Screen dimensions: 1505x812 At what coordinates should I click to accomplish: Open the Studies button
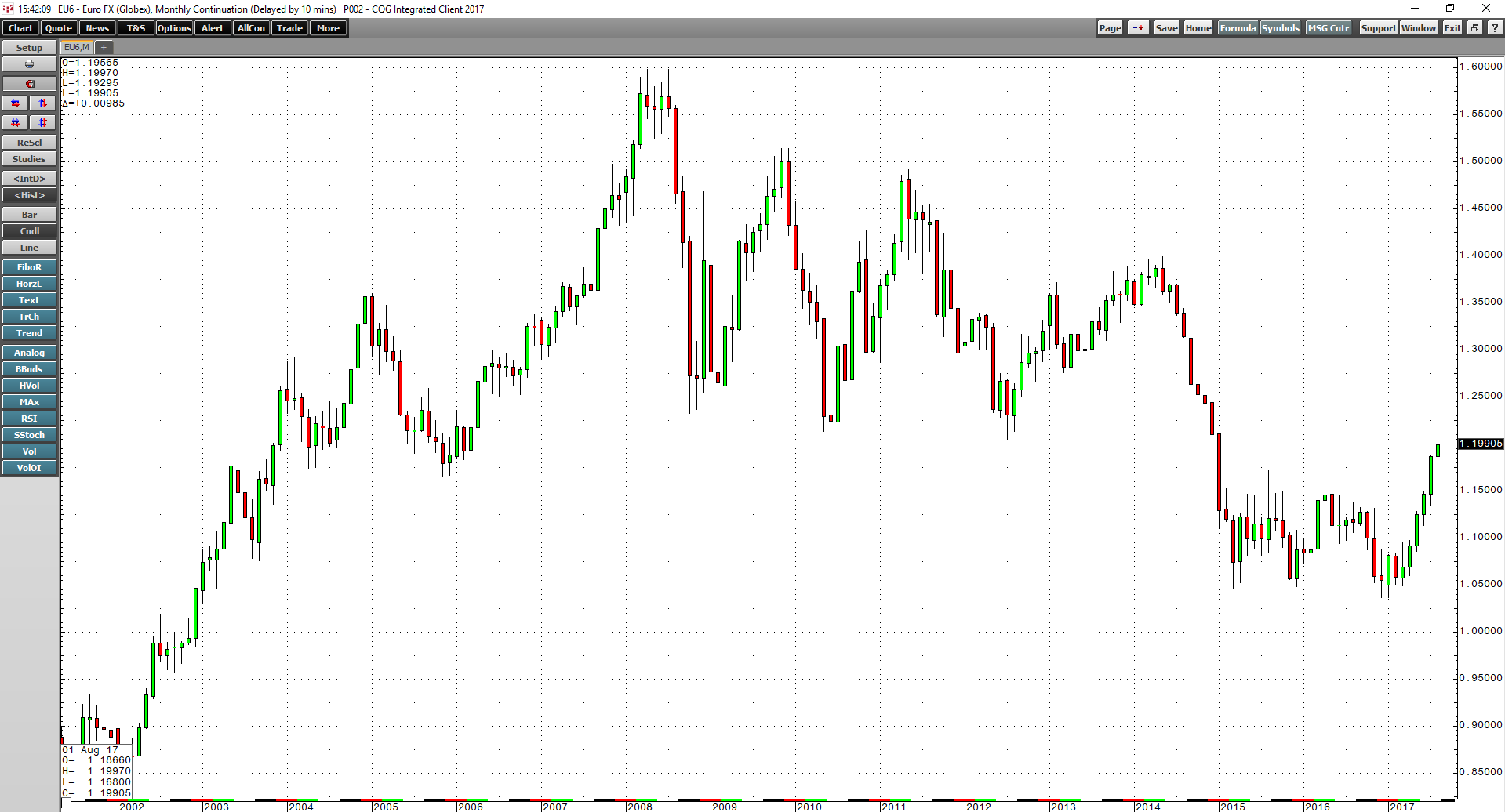(29, 159)
